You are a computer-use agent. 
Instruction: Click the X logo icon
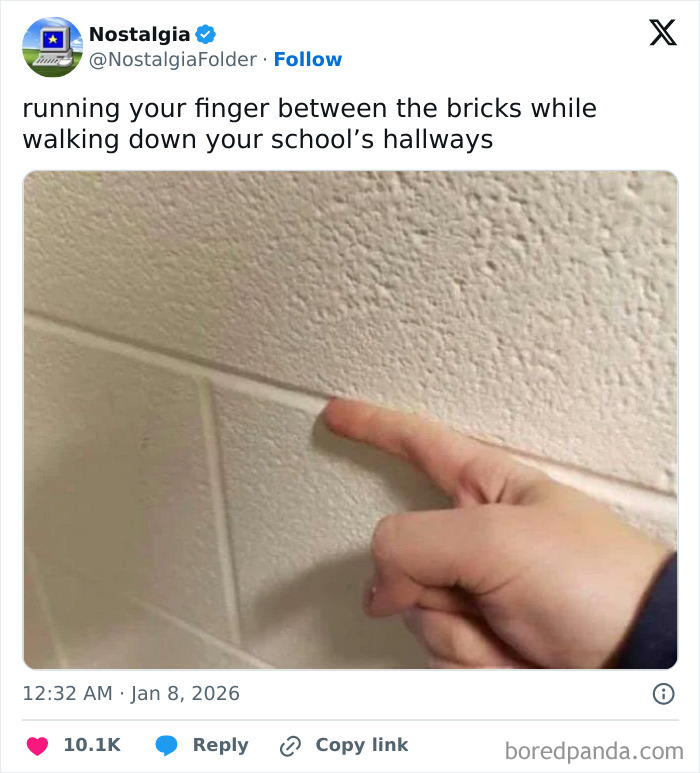[663, 33]
